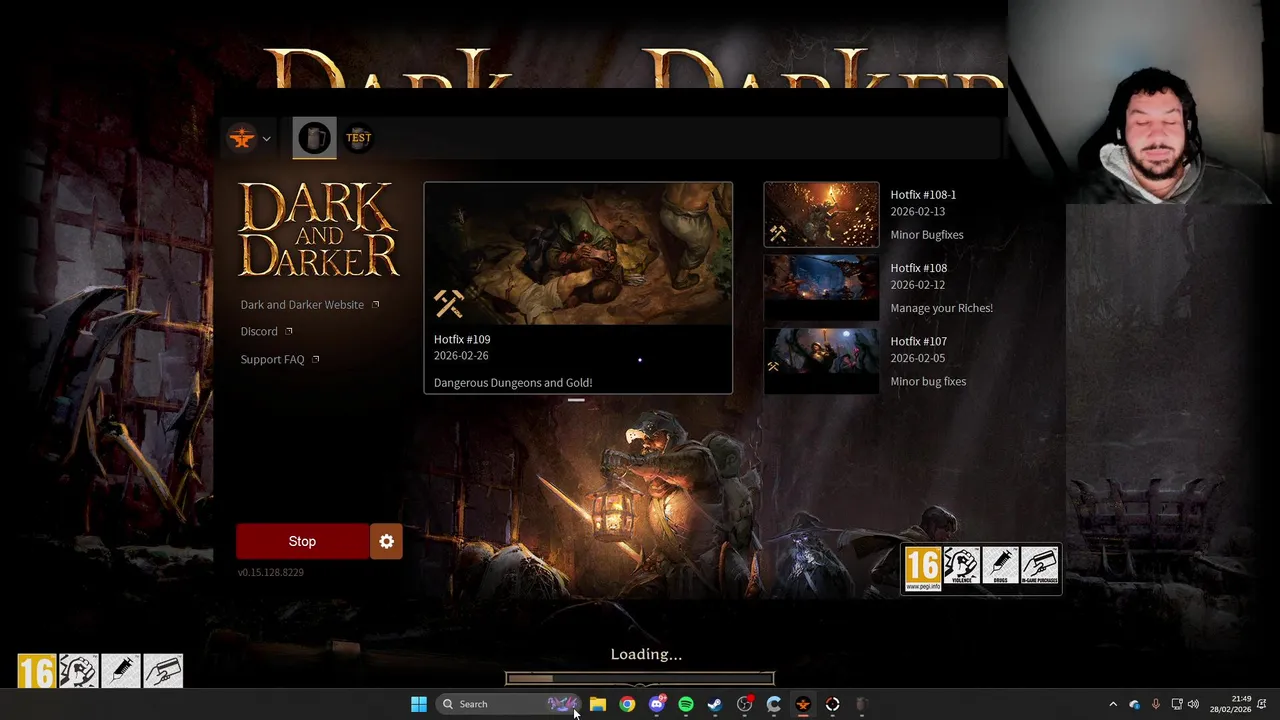
Task: Click the PEGI violence fist icon in launcher
Action: [x=962, y=567]
